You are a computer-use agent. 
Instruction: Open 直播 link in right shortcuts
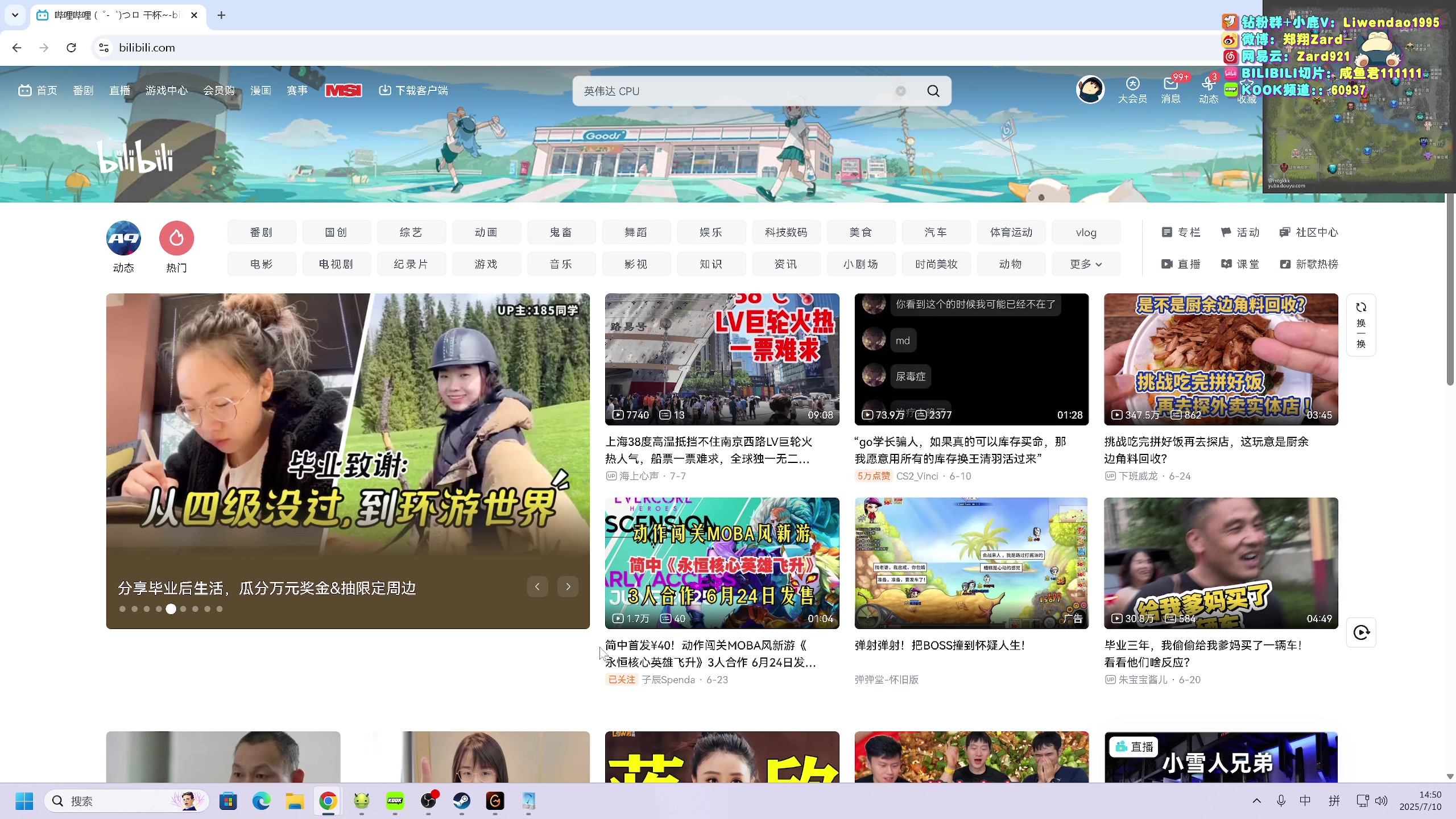tap(1181, 264)
